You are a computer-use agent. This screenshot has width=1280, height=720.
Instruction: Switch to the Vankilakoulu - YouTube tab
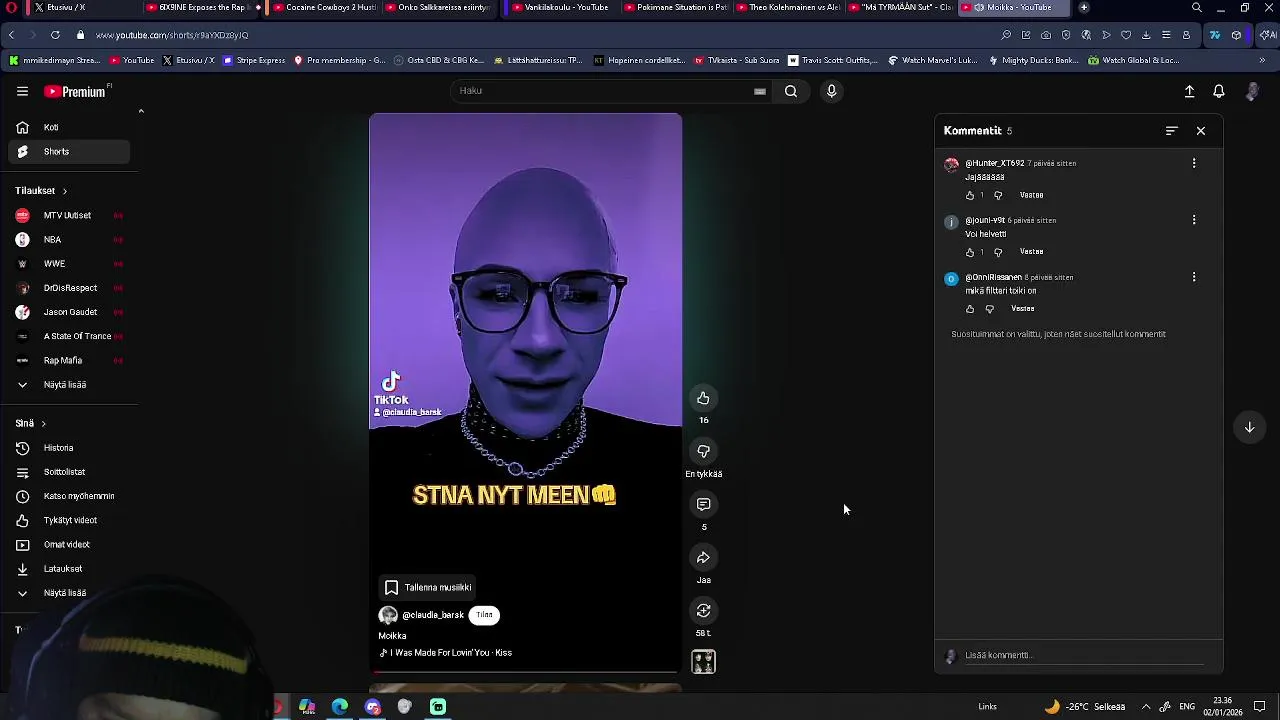560,8
